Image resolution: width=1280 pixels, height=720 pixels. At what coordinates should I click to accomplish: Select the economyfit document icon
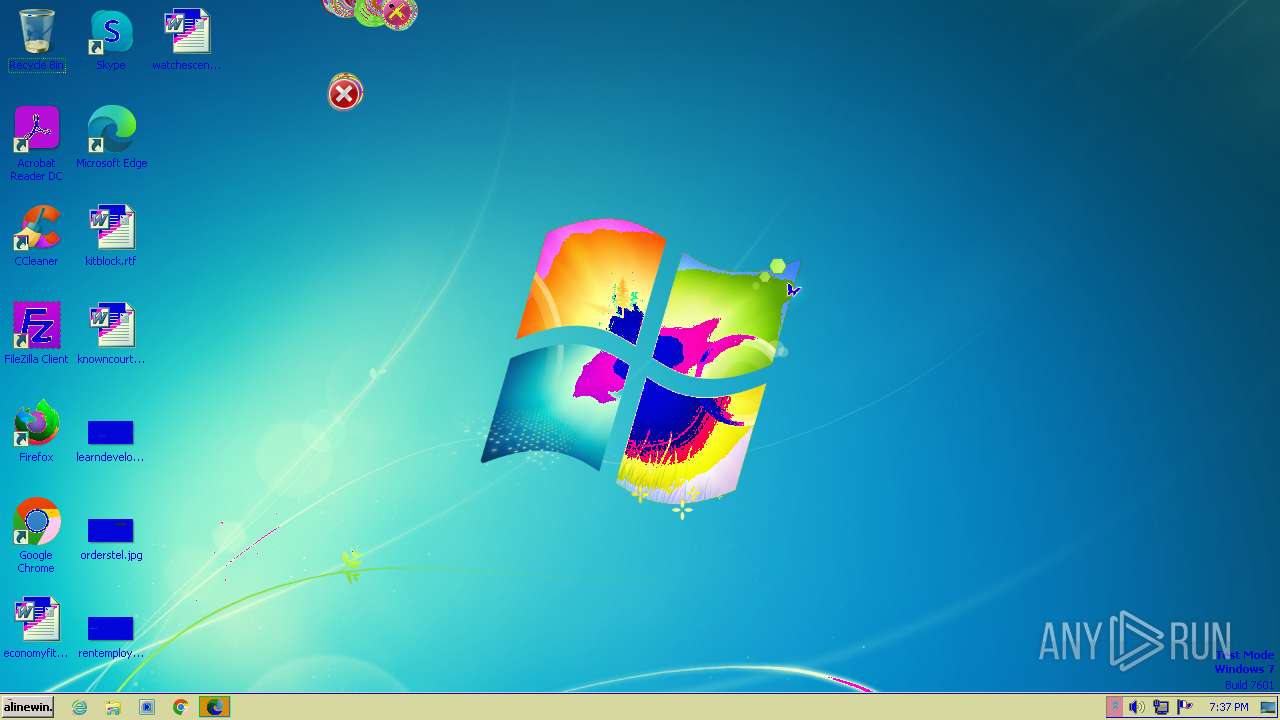click(x=36, y=628)
